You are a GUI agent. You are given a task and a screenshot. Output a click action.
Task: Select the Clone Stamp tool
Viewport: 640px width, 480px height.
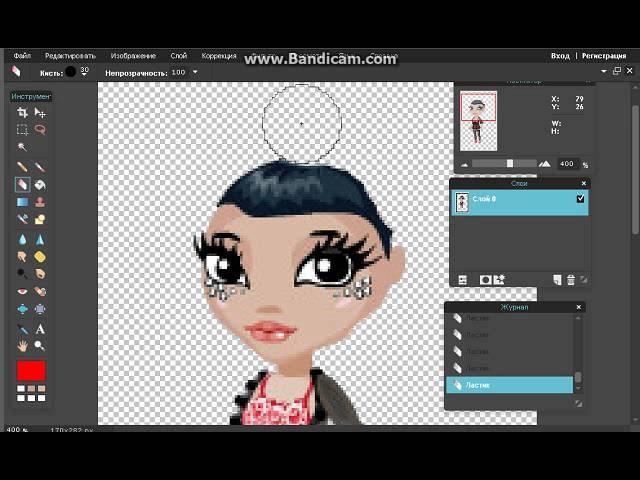[x=40, y=202]
